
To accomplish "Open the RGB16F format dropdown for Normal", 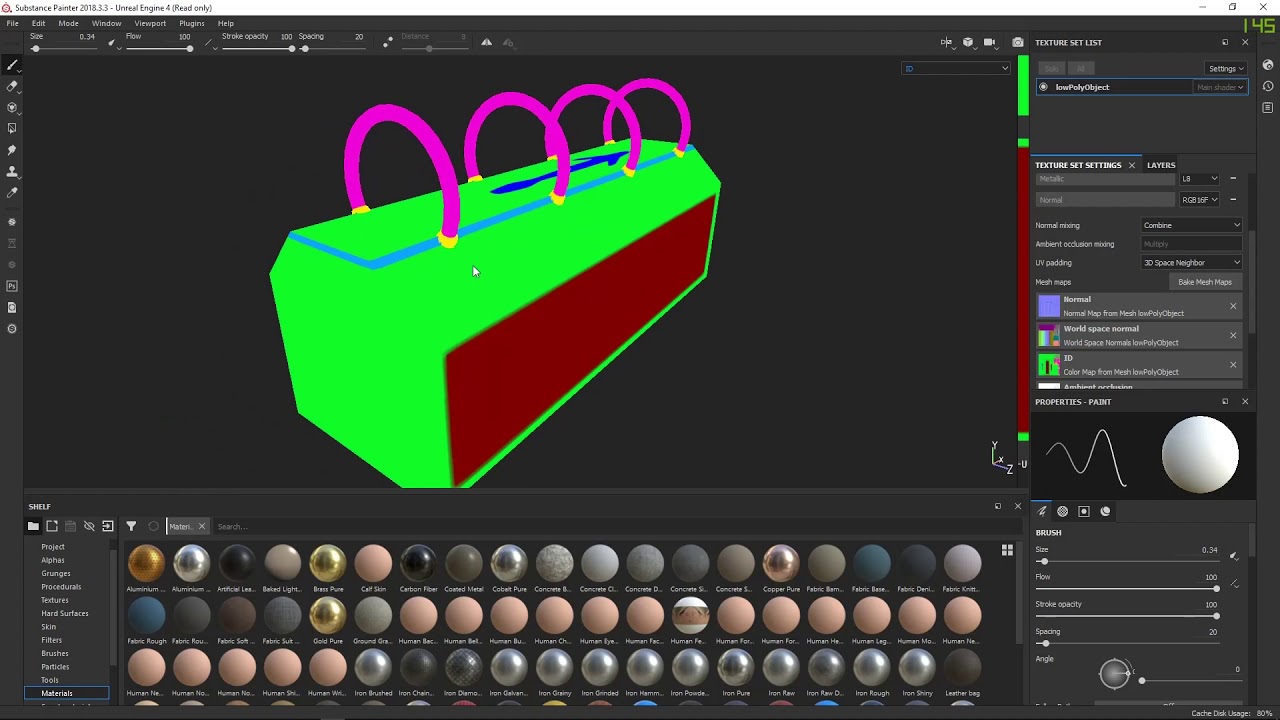I will (1200, 200).
